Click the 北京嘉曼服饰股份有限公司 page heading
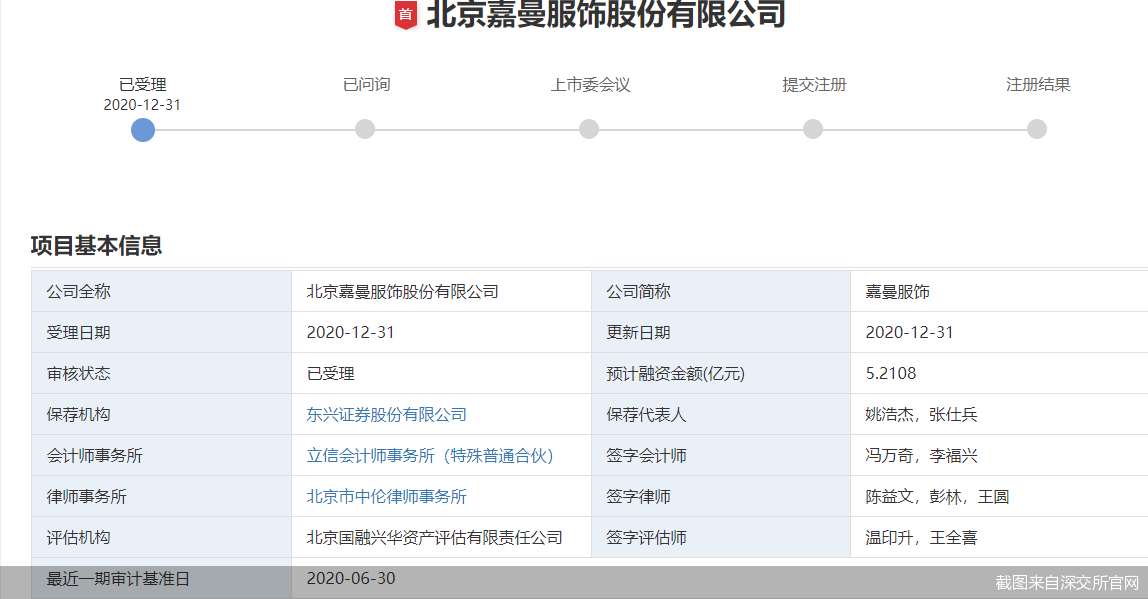 point(605,14)
